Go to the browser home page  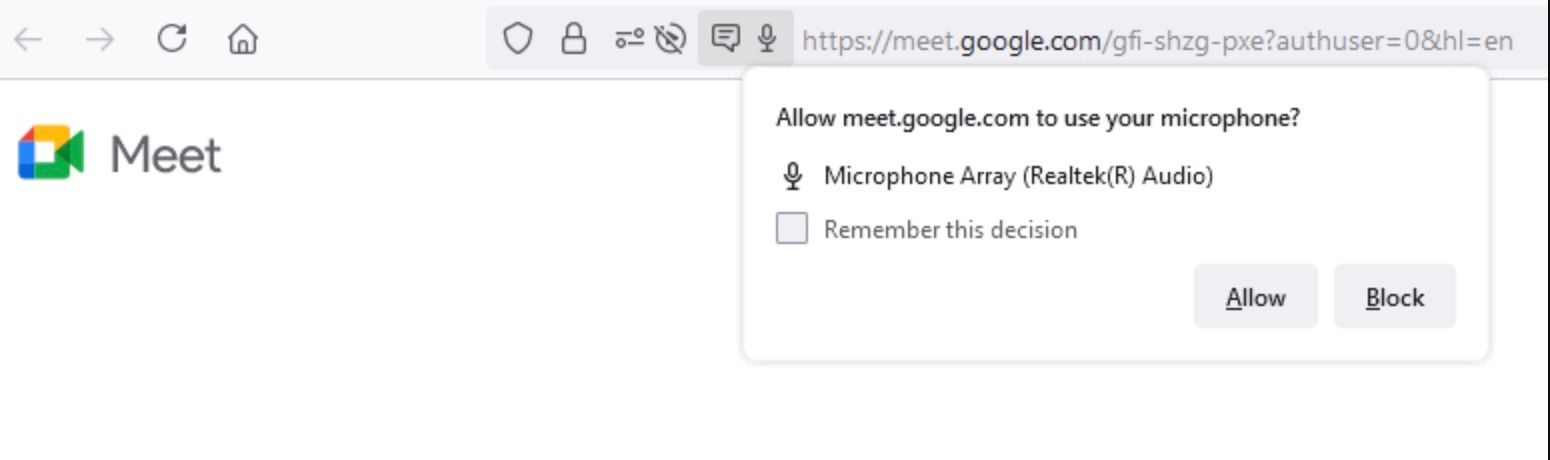[242, 40]
